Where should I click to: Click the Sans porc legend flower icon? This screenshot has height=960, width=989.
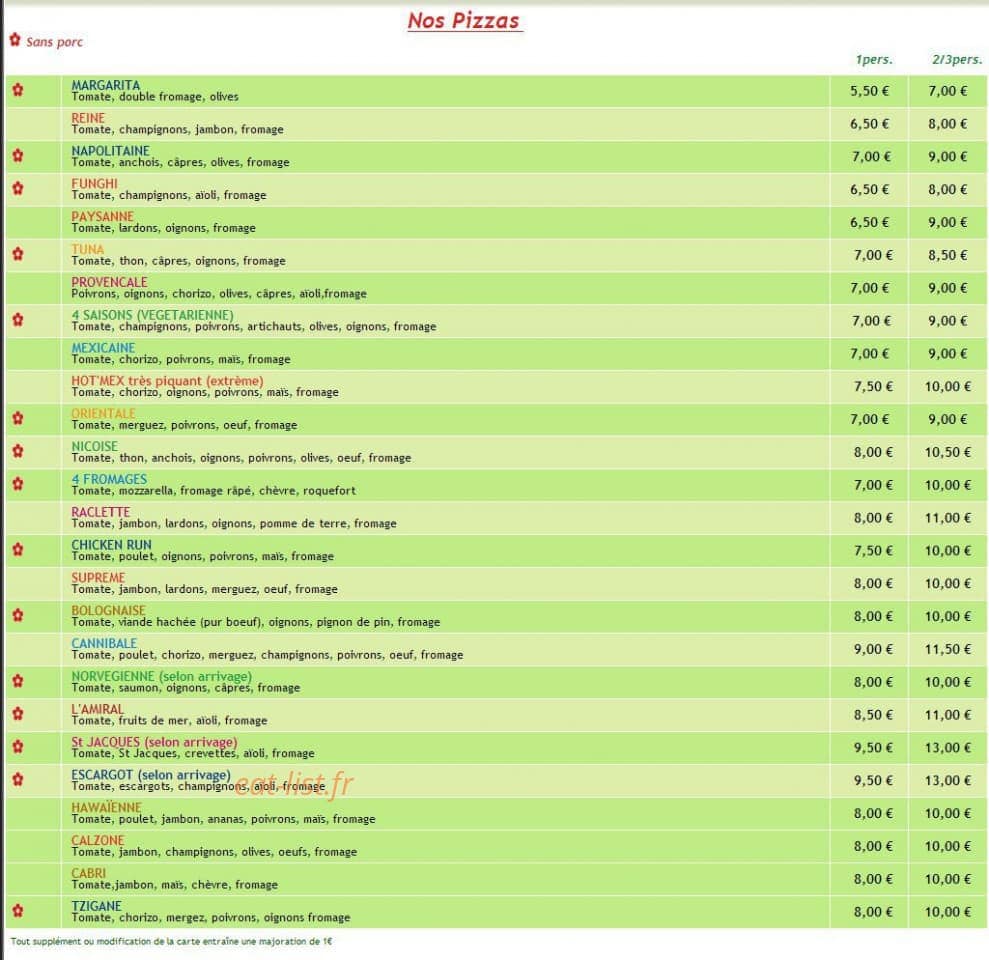[15, 40]
